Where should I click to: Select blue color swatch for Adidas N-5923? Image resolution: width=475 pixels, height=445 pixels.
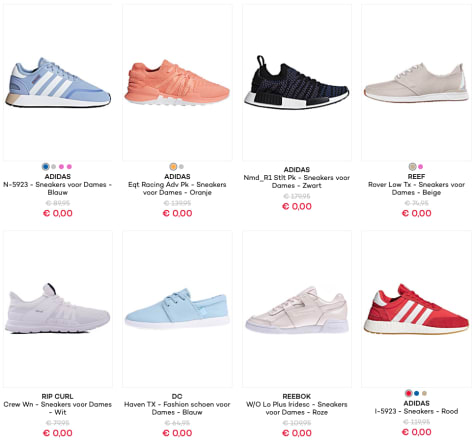[46, 167]
